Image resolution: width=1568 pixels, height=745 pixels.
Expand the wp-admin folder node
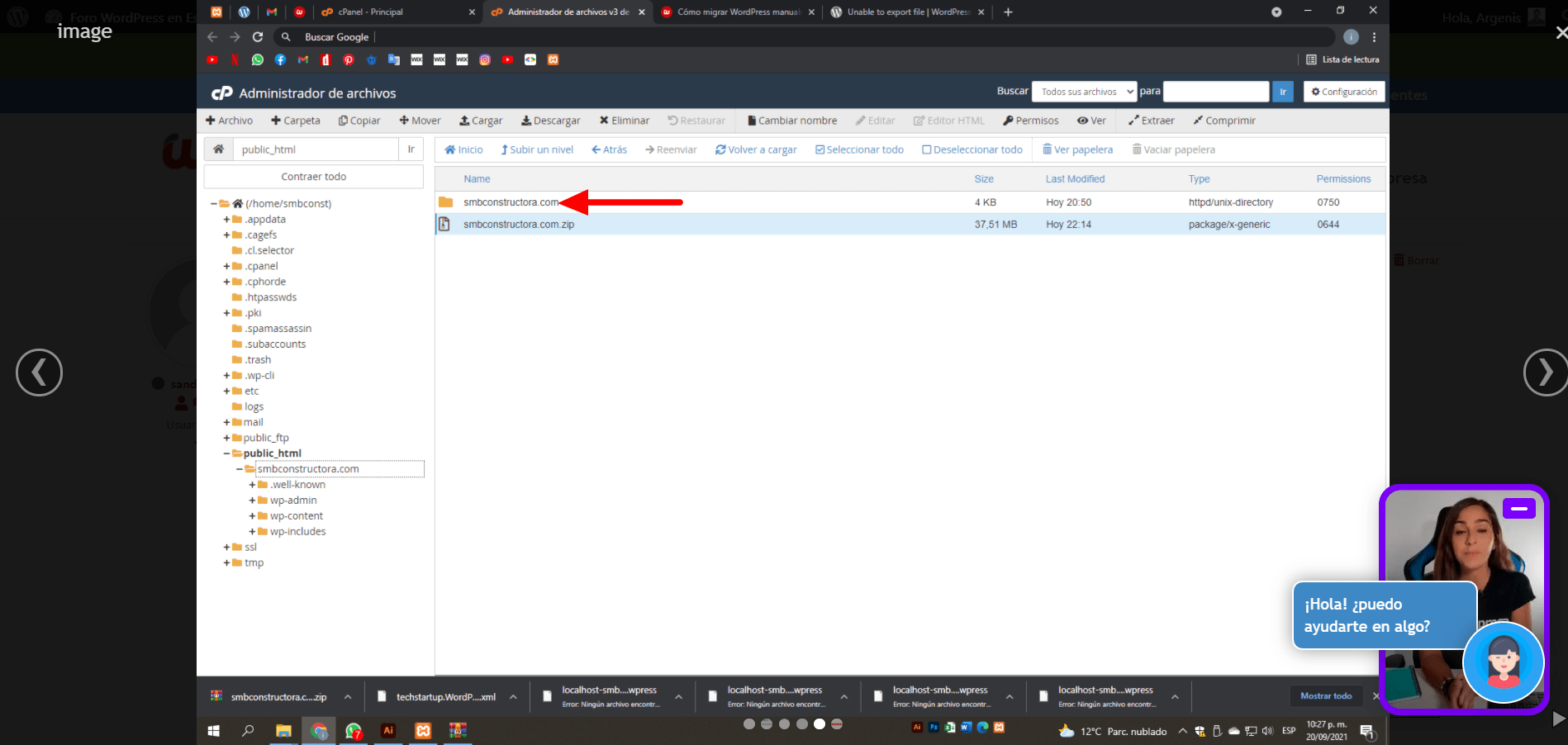tap(253, 501)
